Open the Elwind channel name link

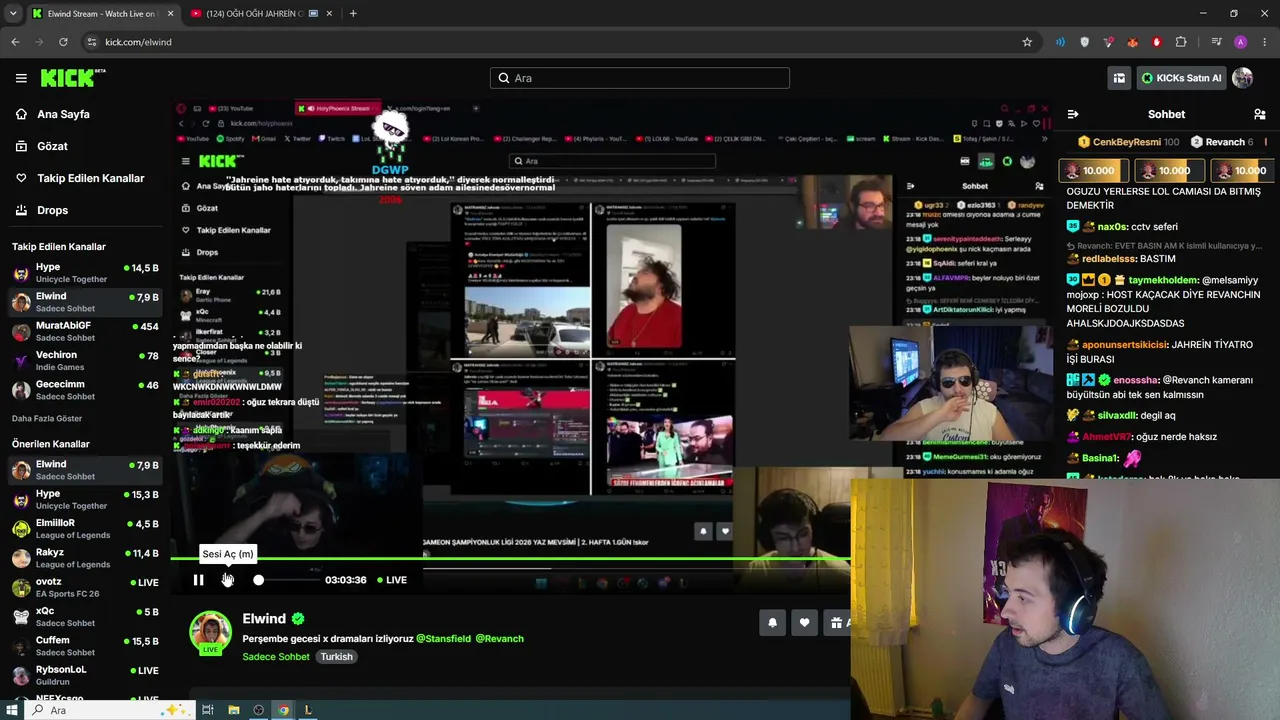264,619
